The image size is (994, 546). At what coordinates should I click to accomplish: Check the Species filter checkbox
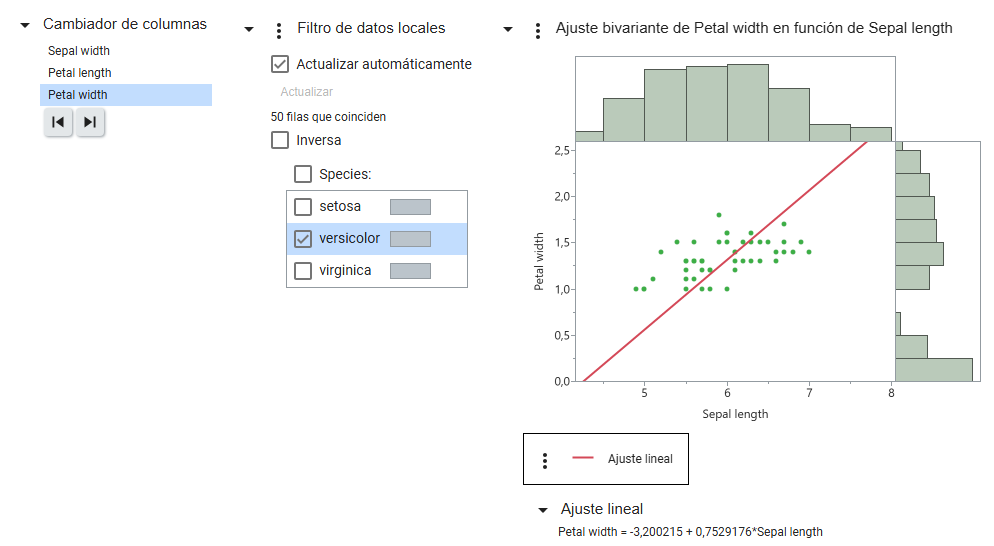(x=303, y=174)
